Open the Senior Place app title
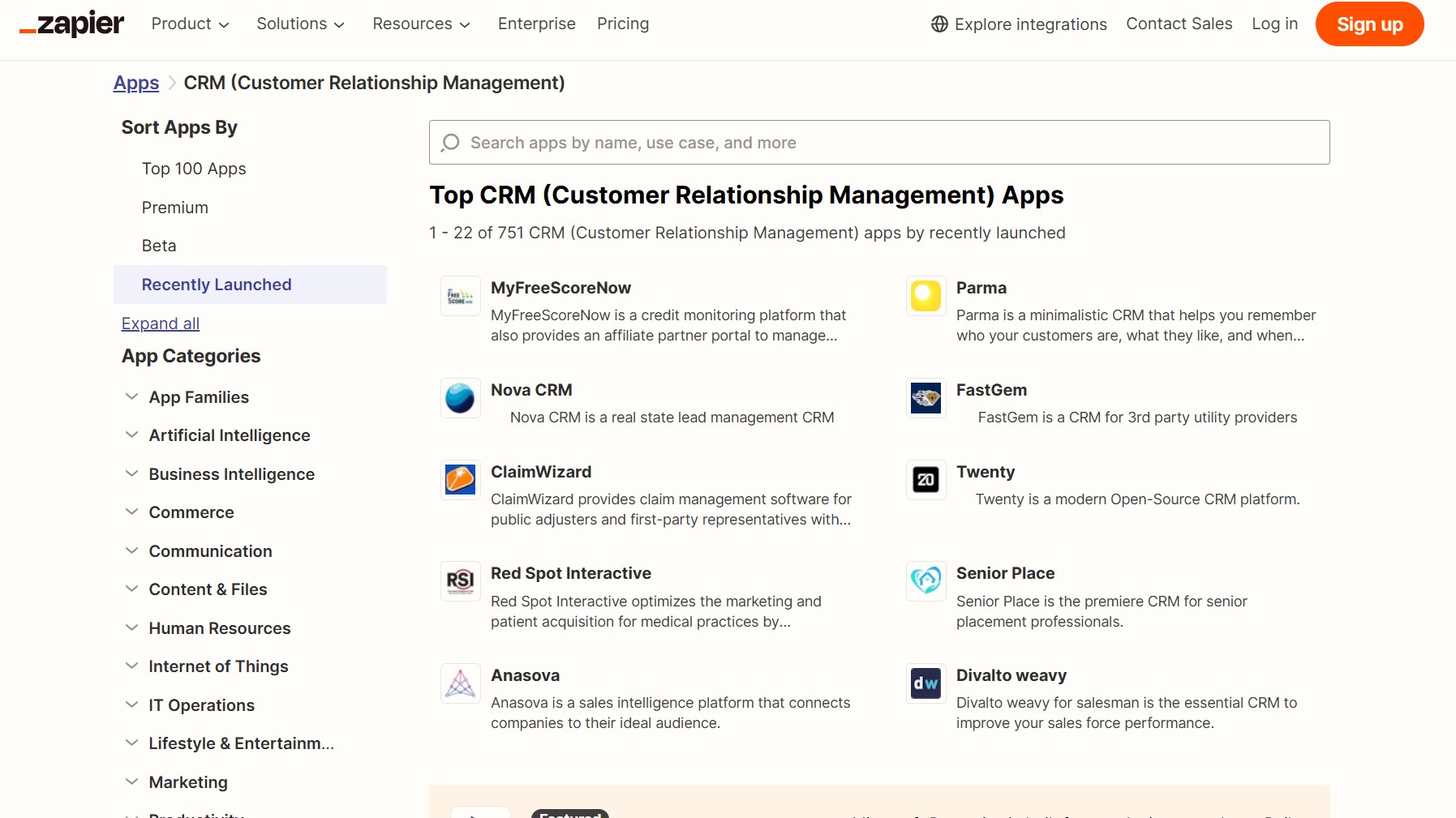The height and width of the screenshot is (818, 1456). click(x=1005, y=573)
